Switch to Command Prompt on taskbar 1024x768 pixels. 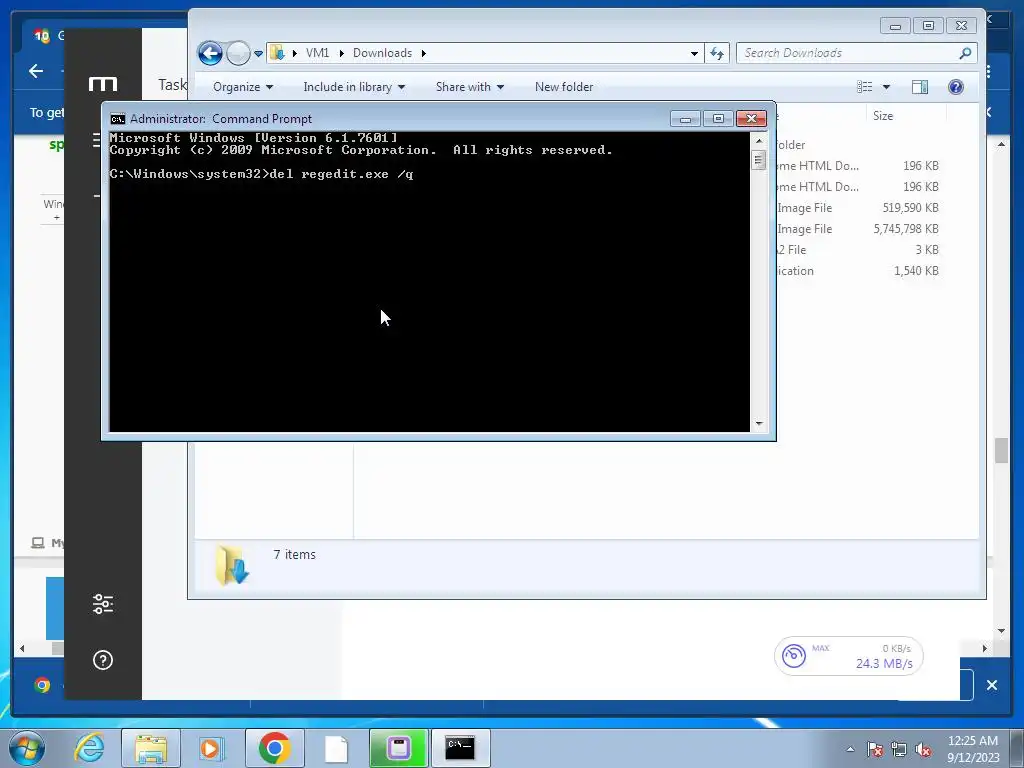[460, 748]
